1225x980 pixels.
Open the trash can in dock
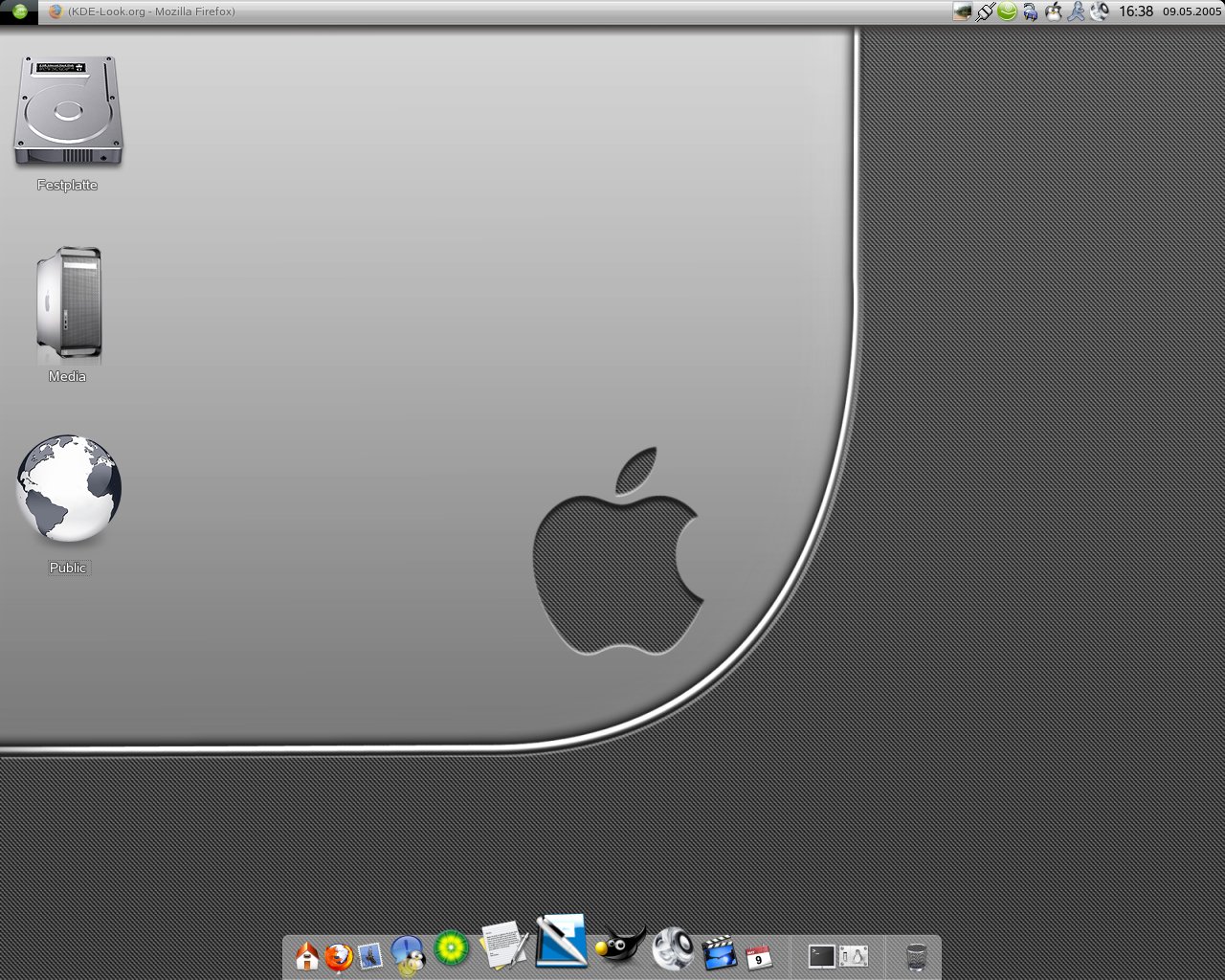pyautogui.click(x=916, y=956)
